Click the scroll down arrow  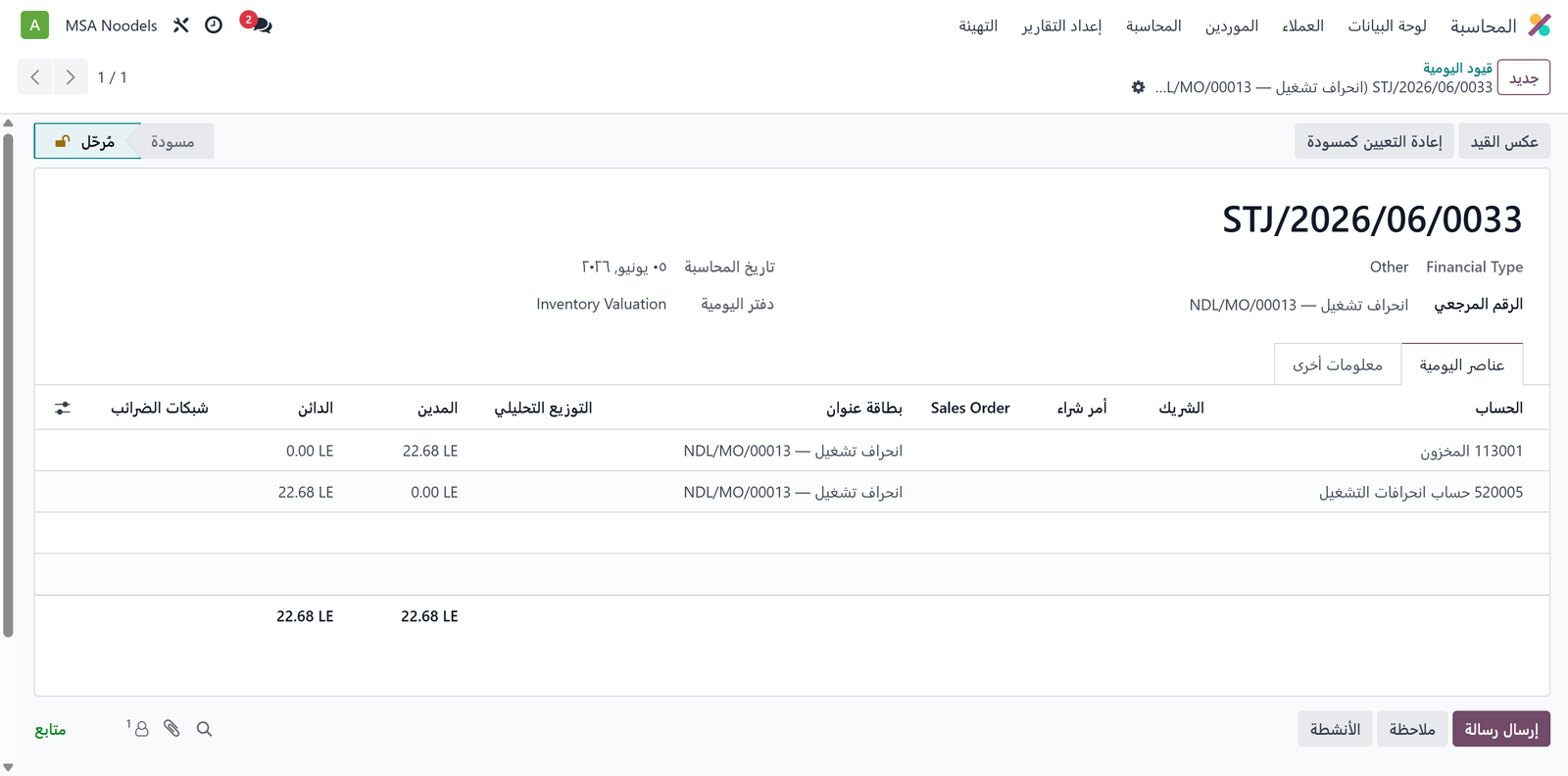[8, 767]
